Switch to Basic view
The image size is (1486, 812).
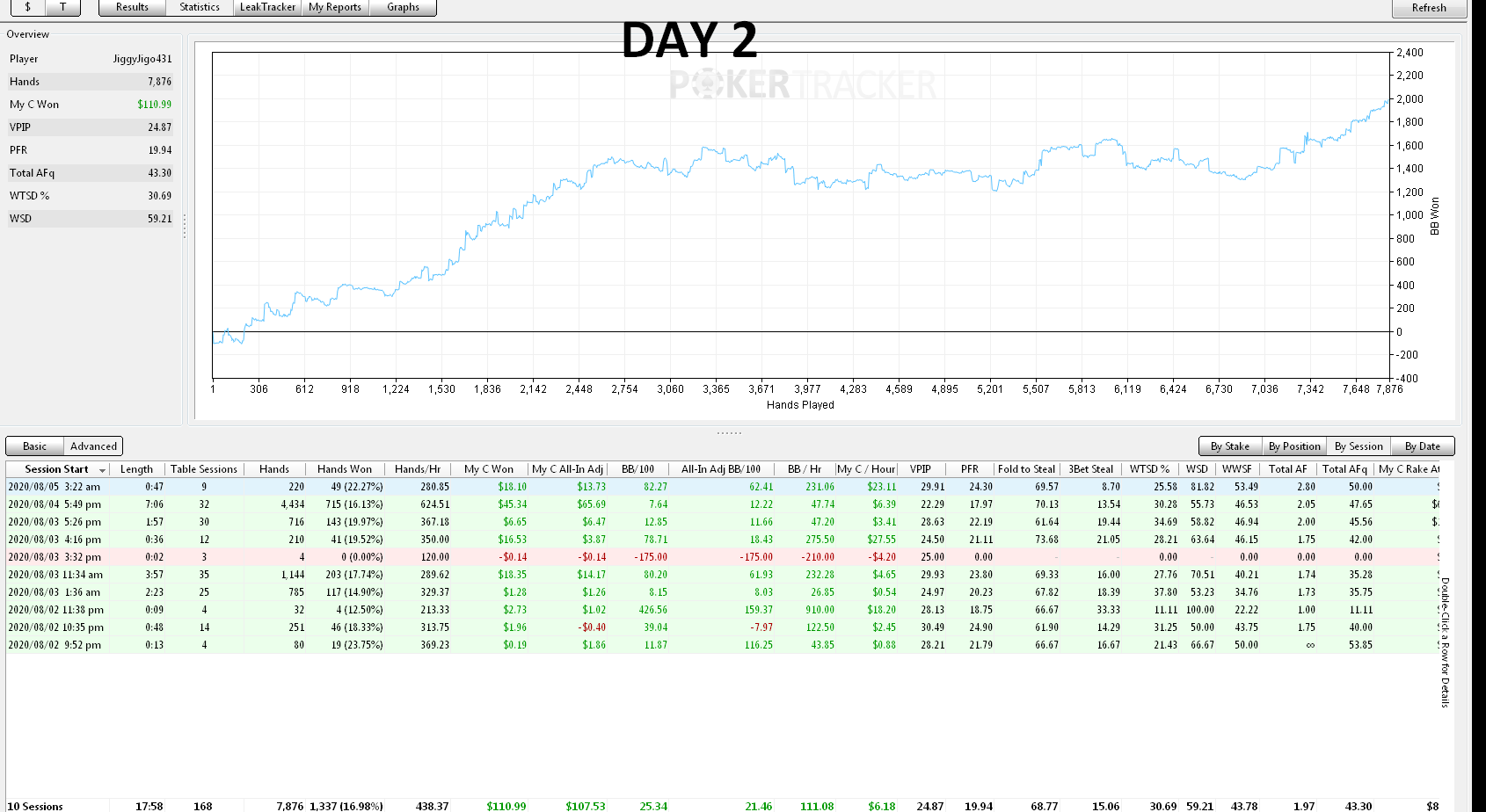35,446
